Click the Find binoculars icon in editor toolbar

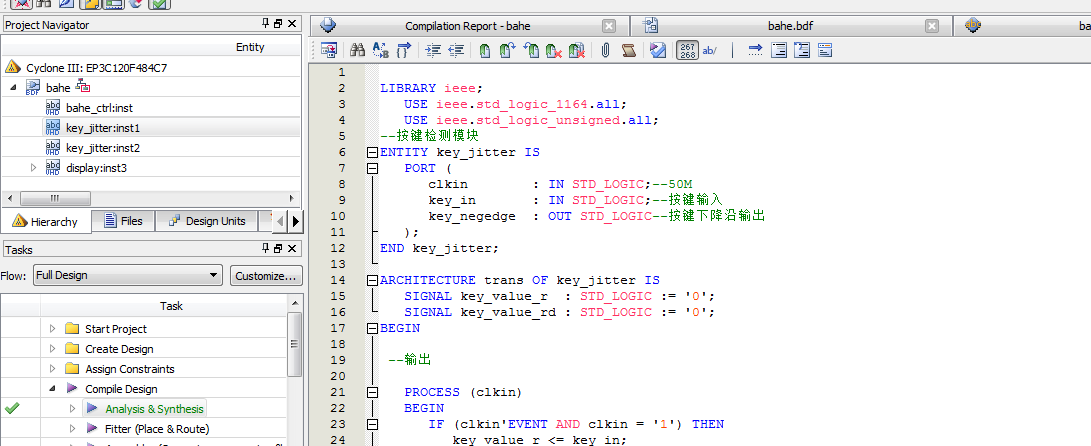357,50
